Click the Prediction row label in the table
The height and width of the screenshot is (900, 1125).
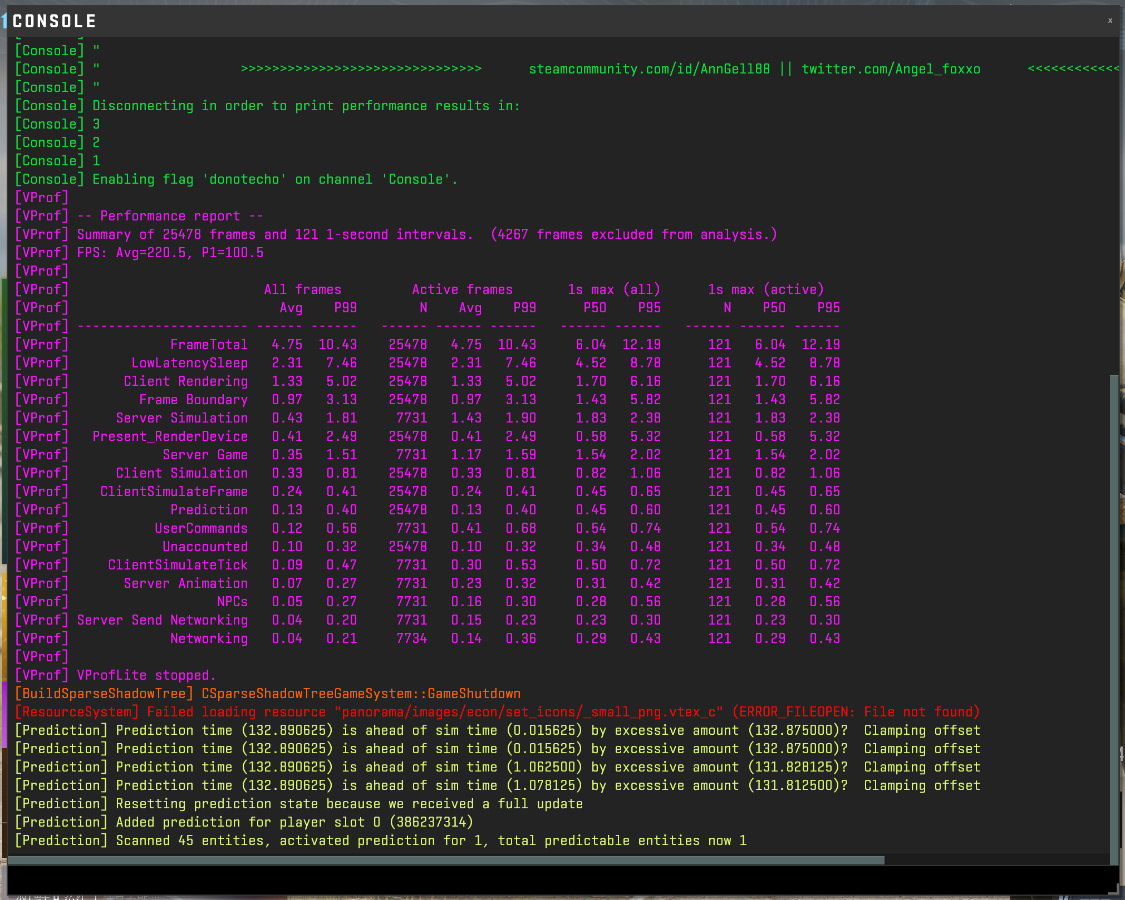[x=209, y=510]
